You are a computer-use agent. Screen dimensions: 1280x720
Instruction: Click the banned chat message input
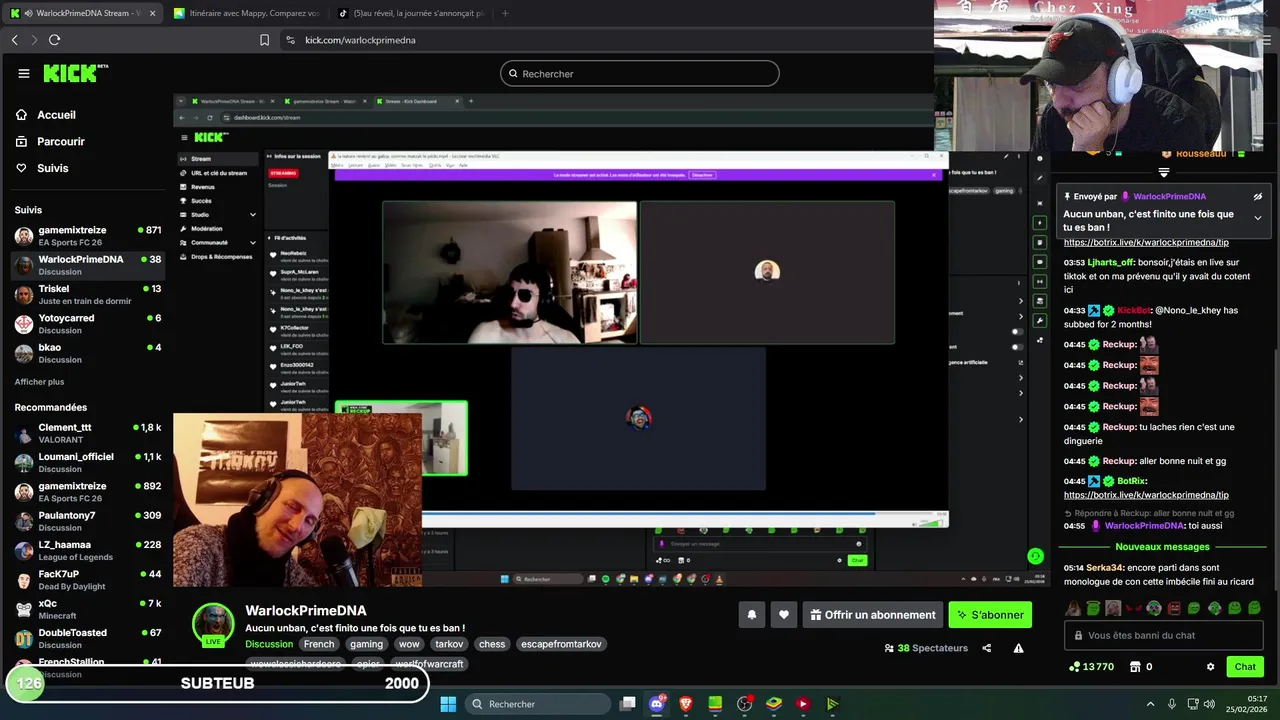click(x=1164, y=635)
